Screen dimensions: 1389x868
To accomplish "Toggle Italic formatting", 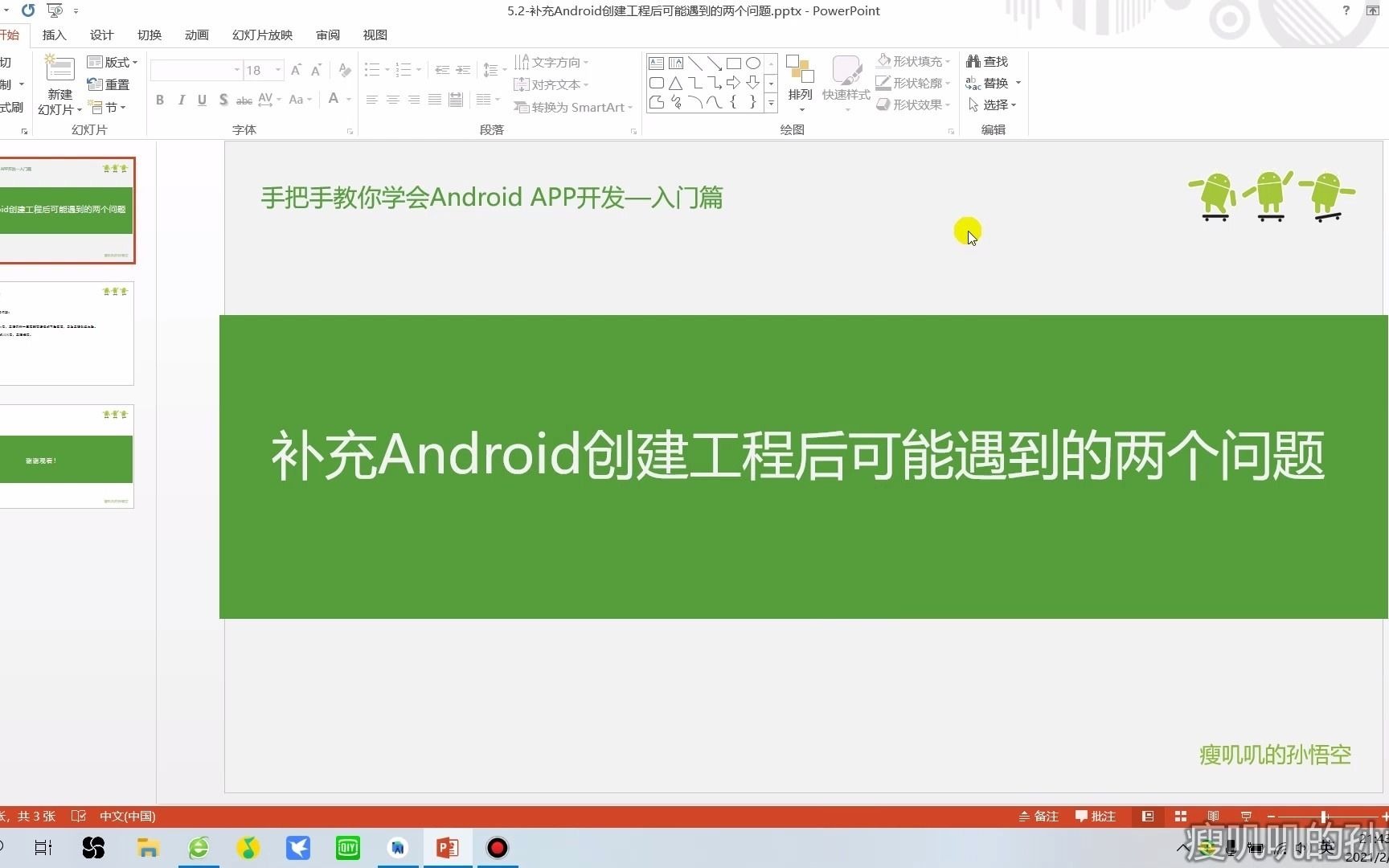I will [182, 100].
